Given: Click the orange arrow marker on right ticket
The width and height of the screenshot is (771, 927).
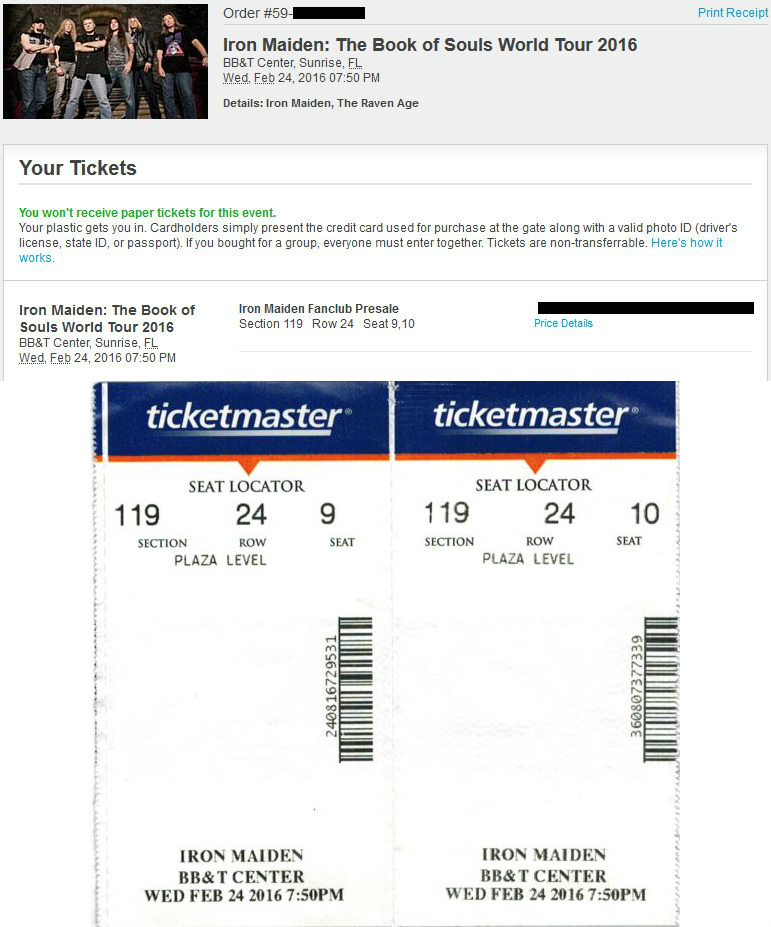Looking at the screenshot, I should (535, 465).
